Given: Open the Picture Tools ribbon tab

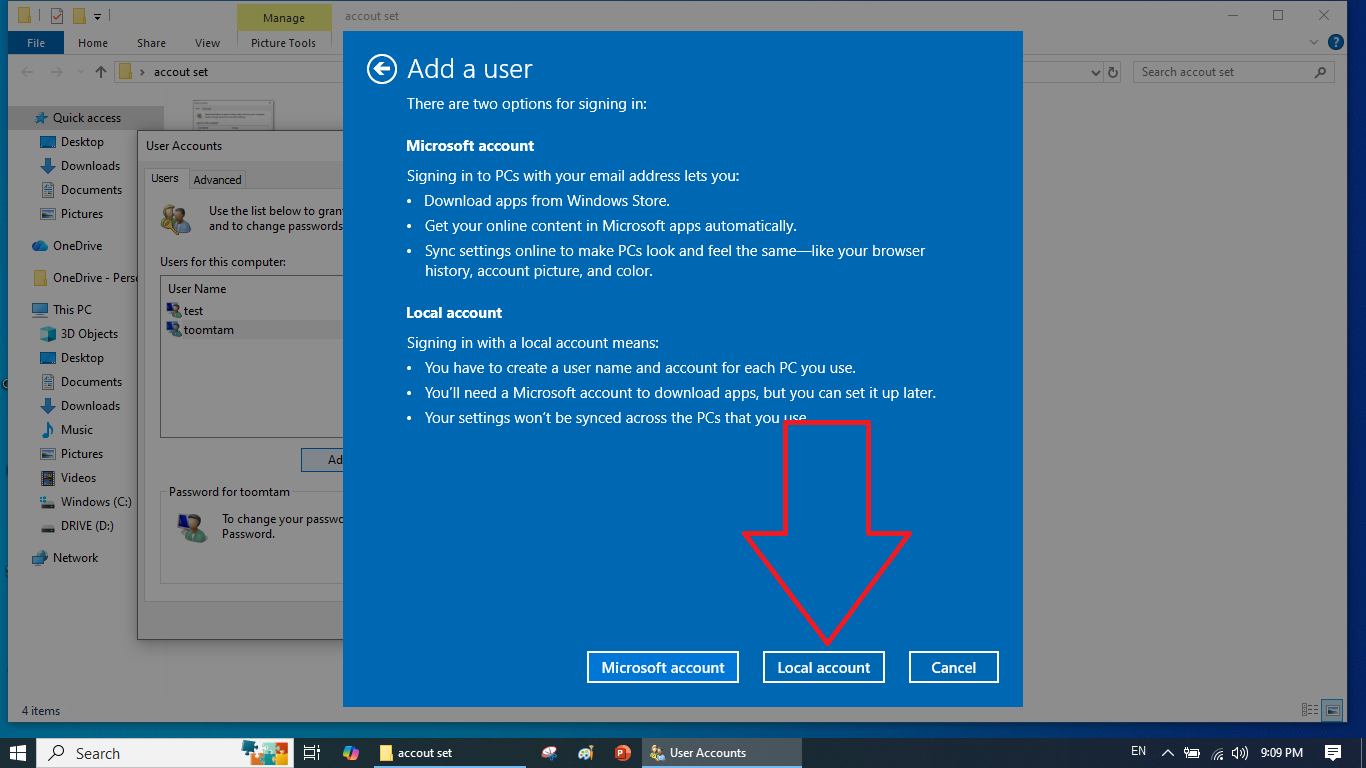Looking at the screenshot, I should click(x=284, y=43).
